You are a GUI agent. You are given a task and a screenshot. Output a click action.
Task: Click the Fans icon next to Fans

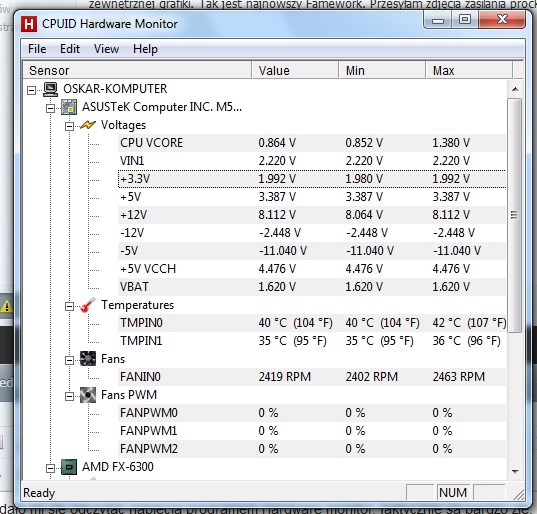point(88,359)
